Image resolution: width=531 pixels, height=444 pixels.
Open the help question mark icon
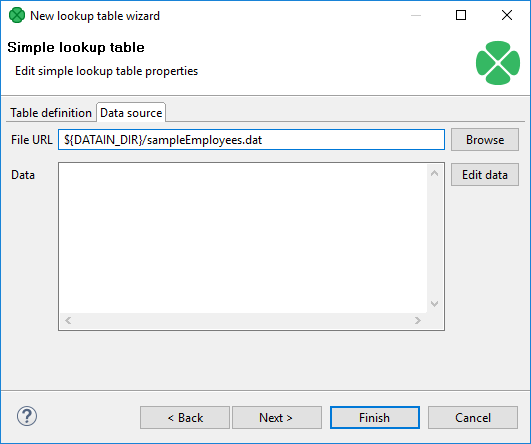[27, 416]
